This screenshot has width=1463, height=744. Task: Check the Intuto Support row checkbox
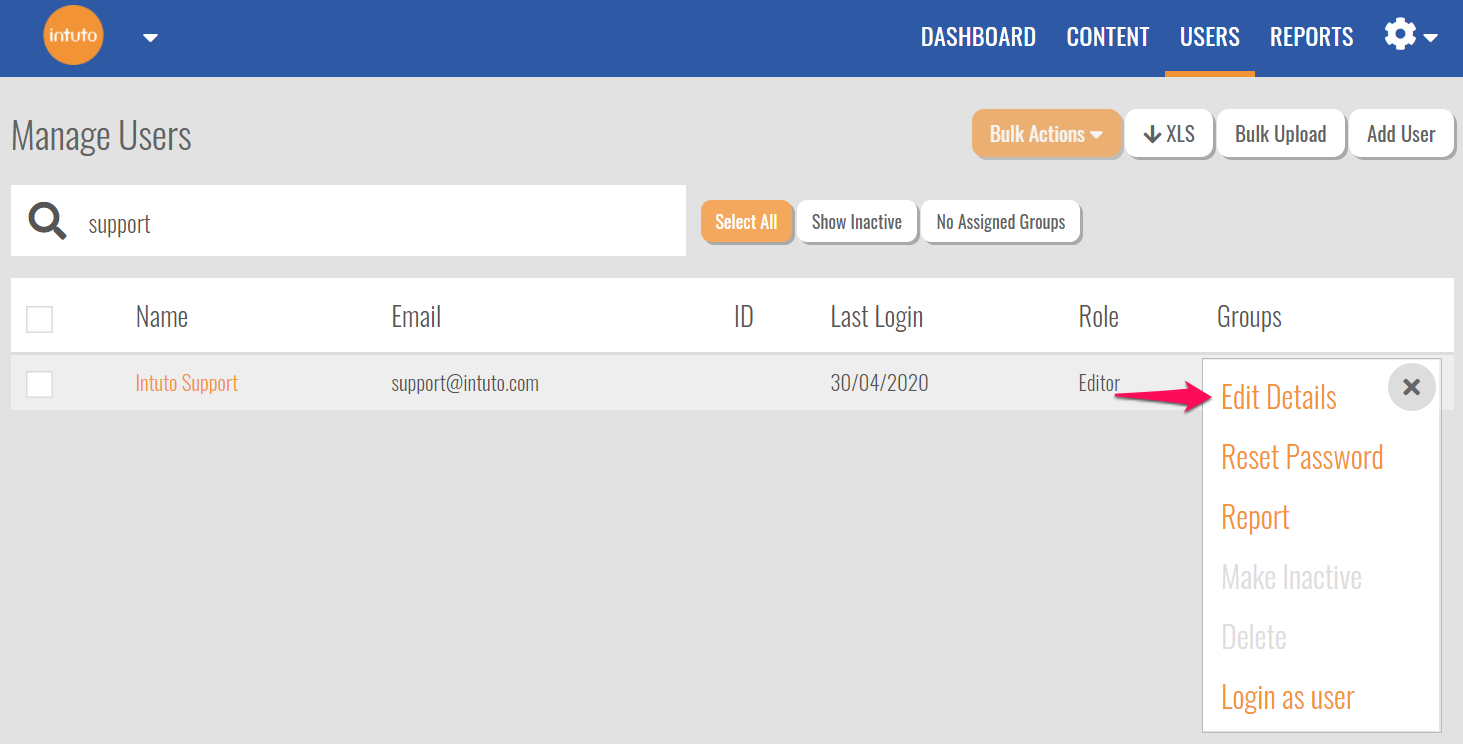tap(39, 384)
